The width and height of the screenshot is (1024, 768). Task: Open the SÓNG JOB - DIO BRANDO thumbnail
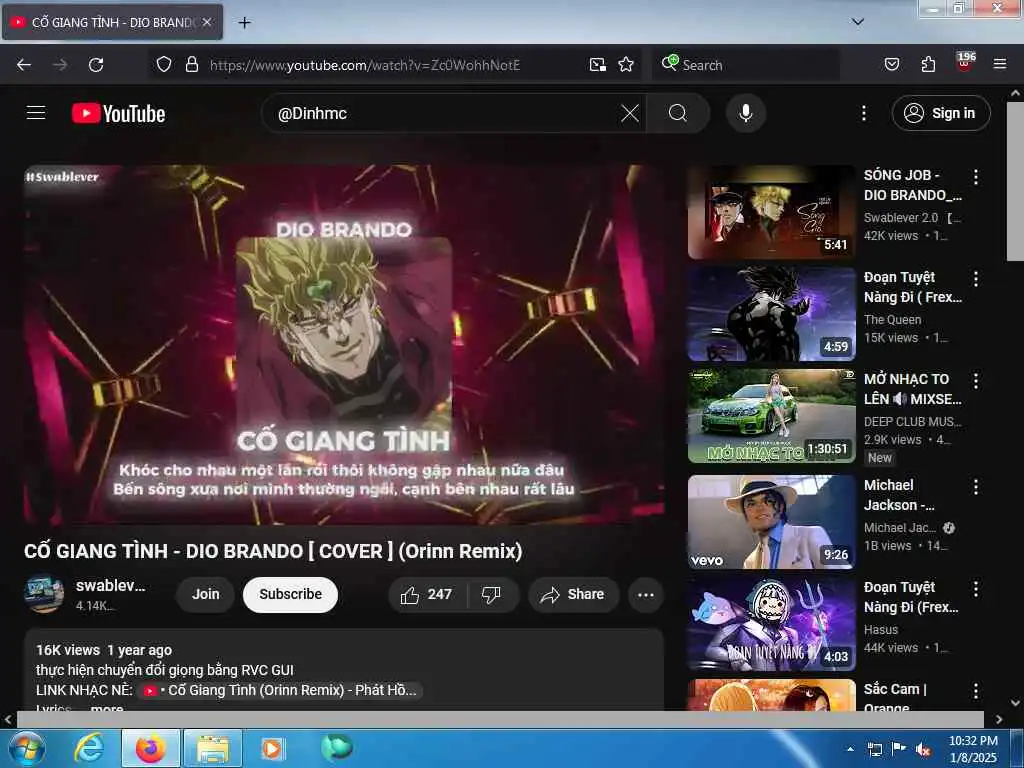(x=771, y=212)
